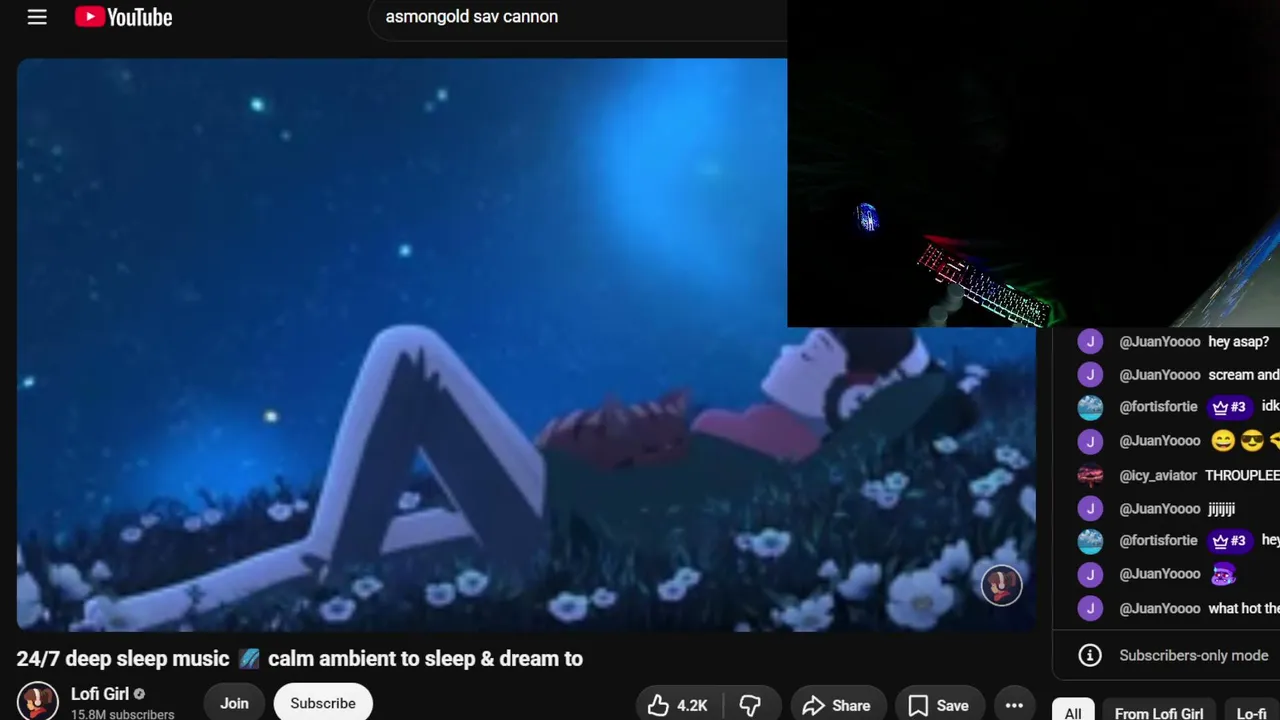Click @JuanYoooo avatar on jijijiji message
Screen dimensions: 1280x720
[1090, 509]
